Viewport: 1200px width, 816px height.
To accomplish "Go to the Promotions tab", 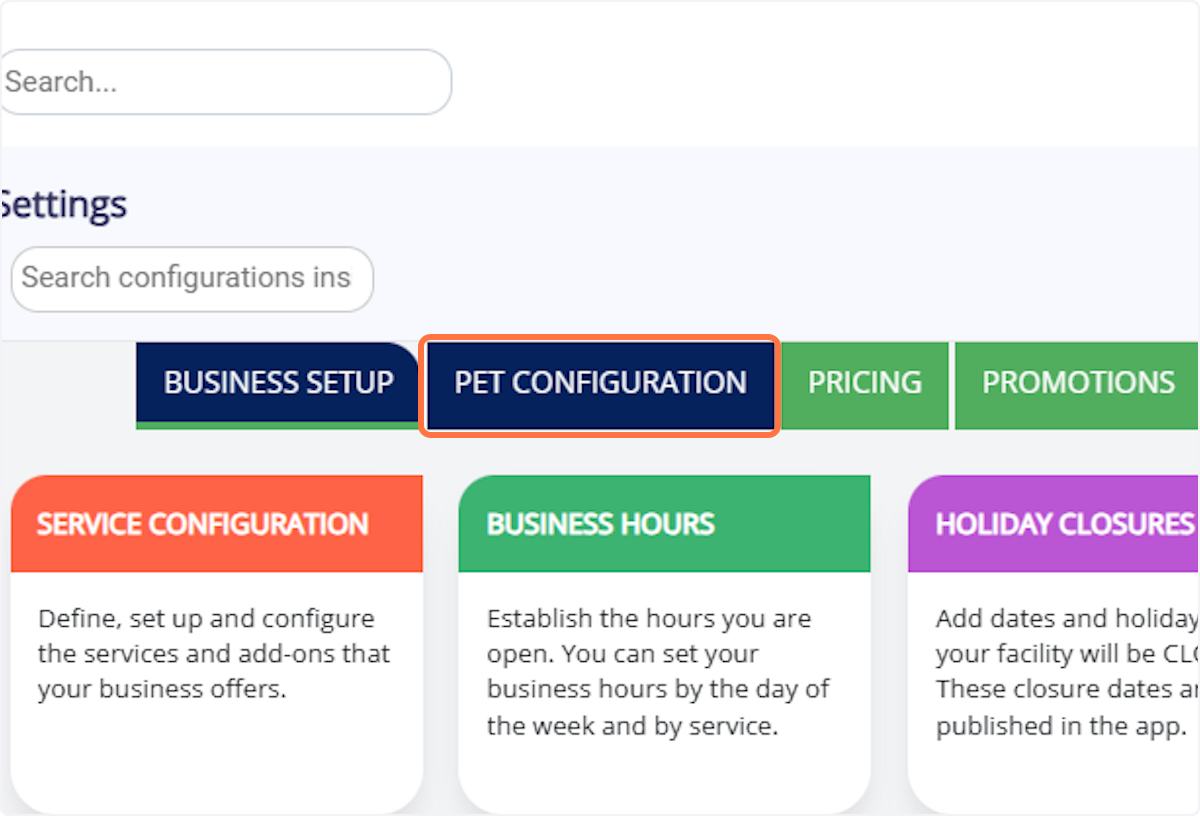I will click(x=1078, y=383).
